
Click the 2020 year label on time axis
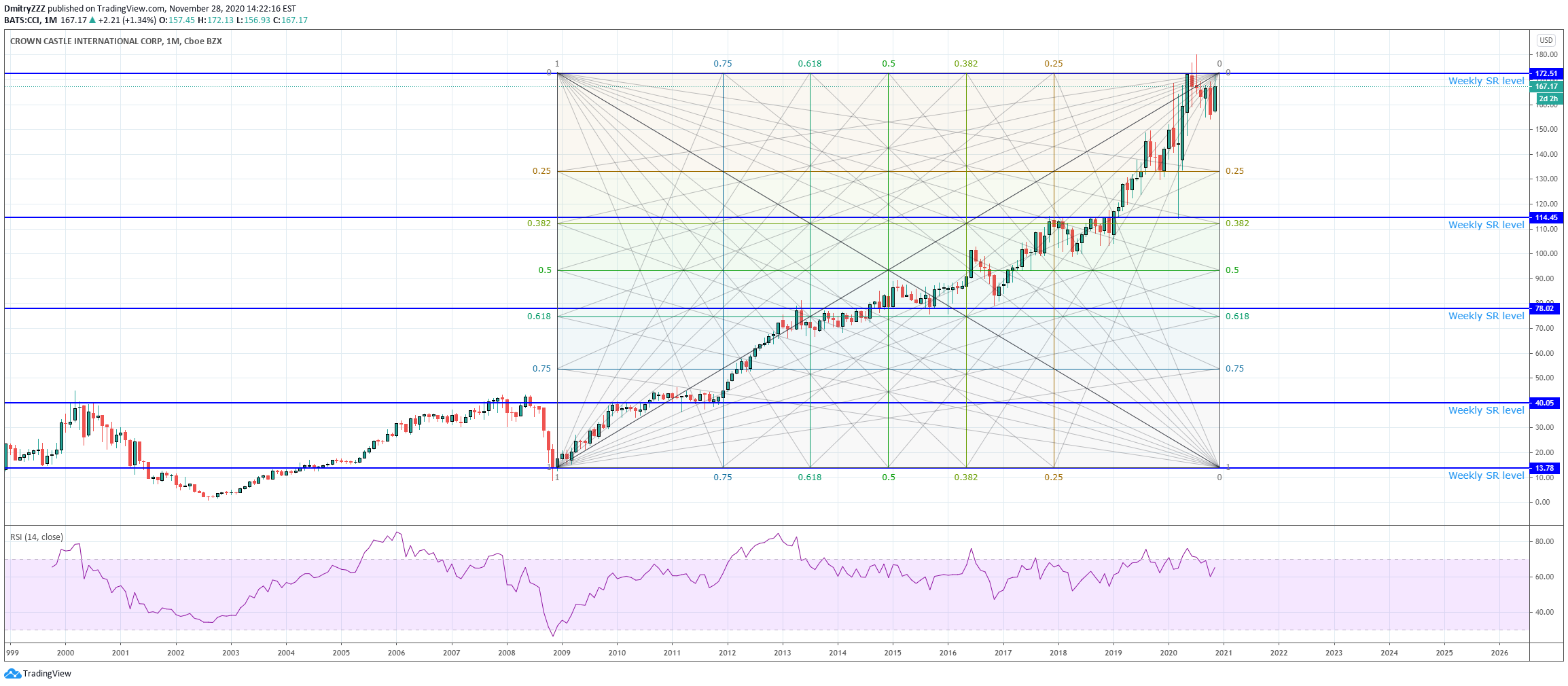click(1169, 653)
